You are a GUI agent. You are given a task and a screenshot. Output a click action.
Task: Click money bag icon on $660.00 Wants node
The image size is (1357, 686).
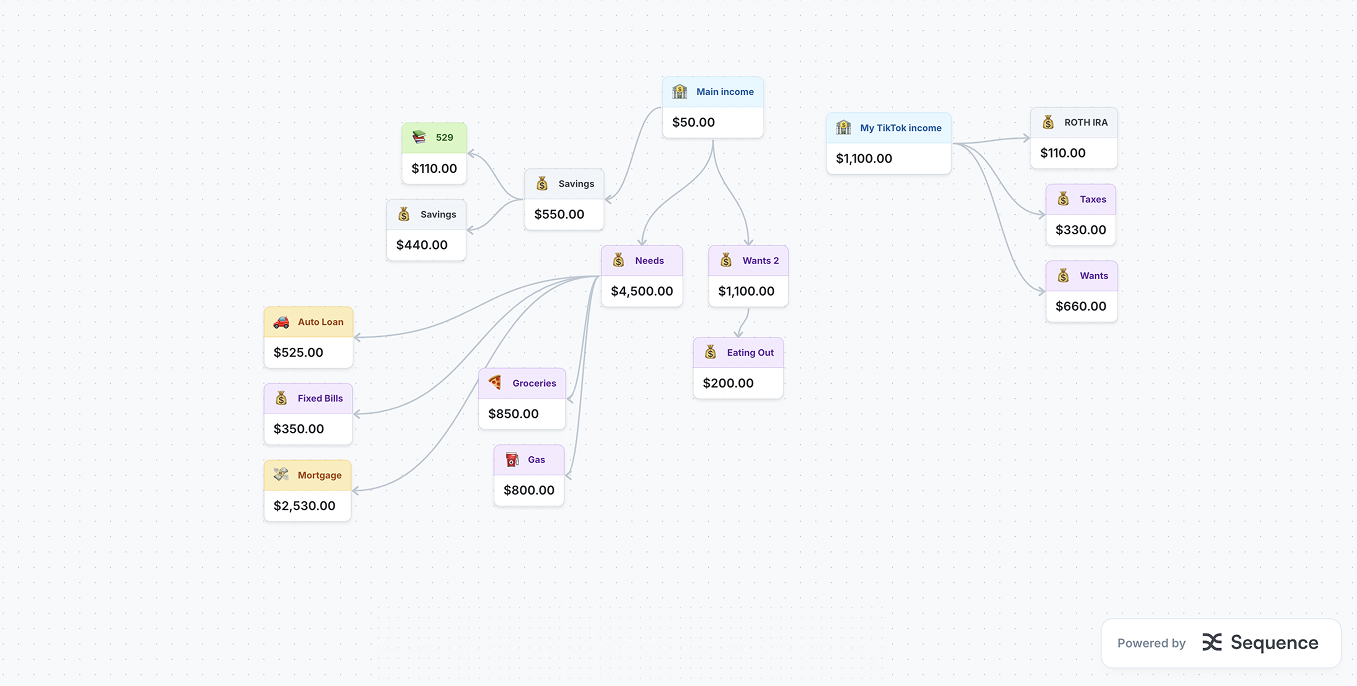(x=1063, y=276)
